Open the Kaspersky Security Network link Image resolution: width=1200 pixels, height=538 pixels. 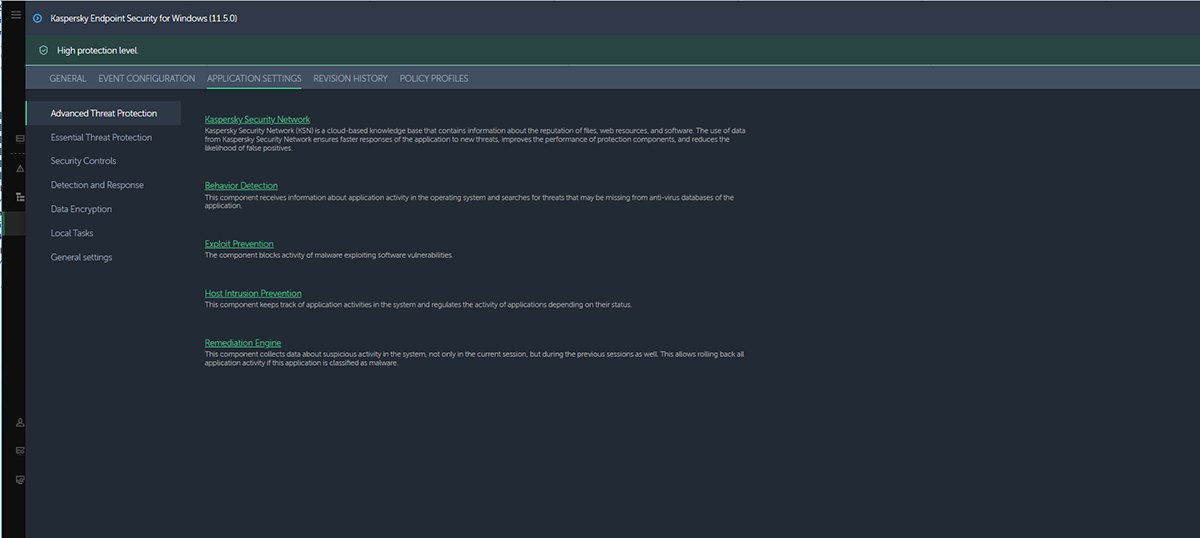pyautogui.click(x=257, y=120)
